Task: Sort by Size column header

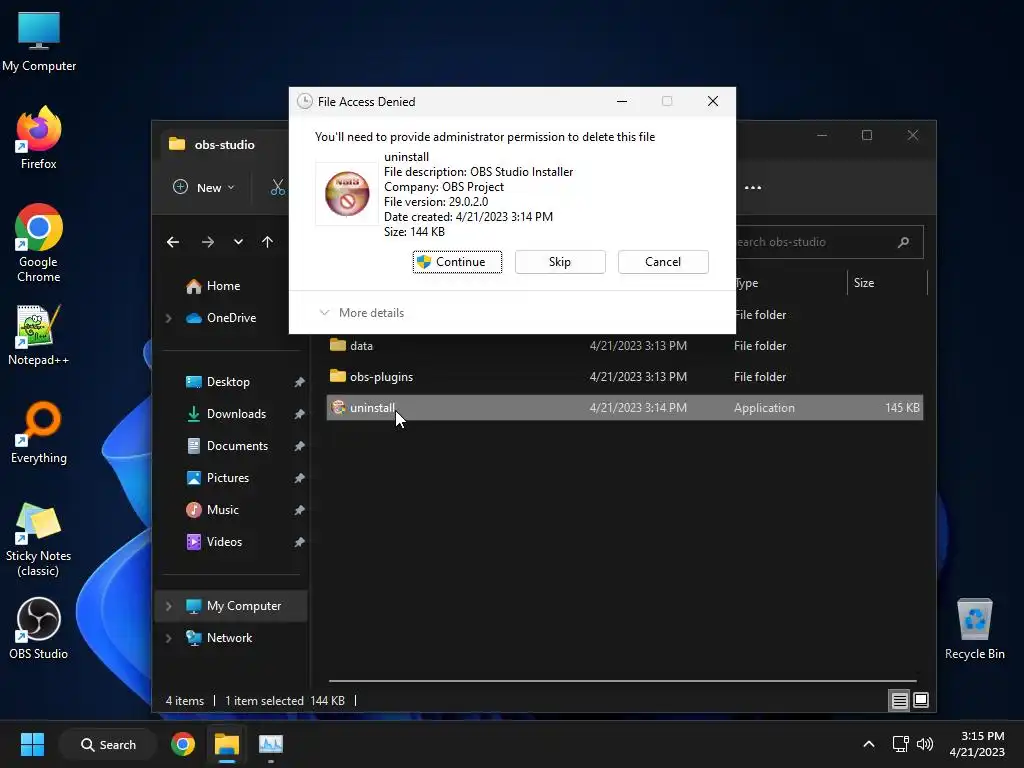Action: tap(887, 283)
